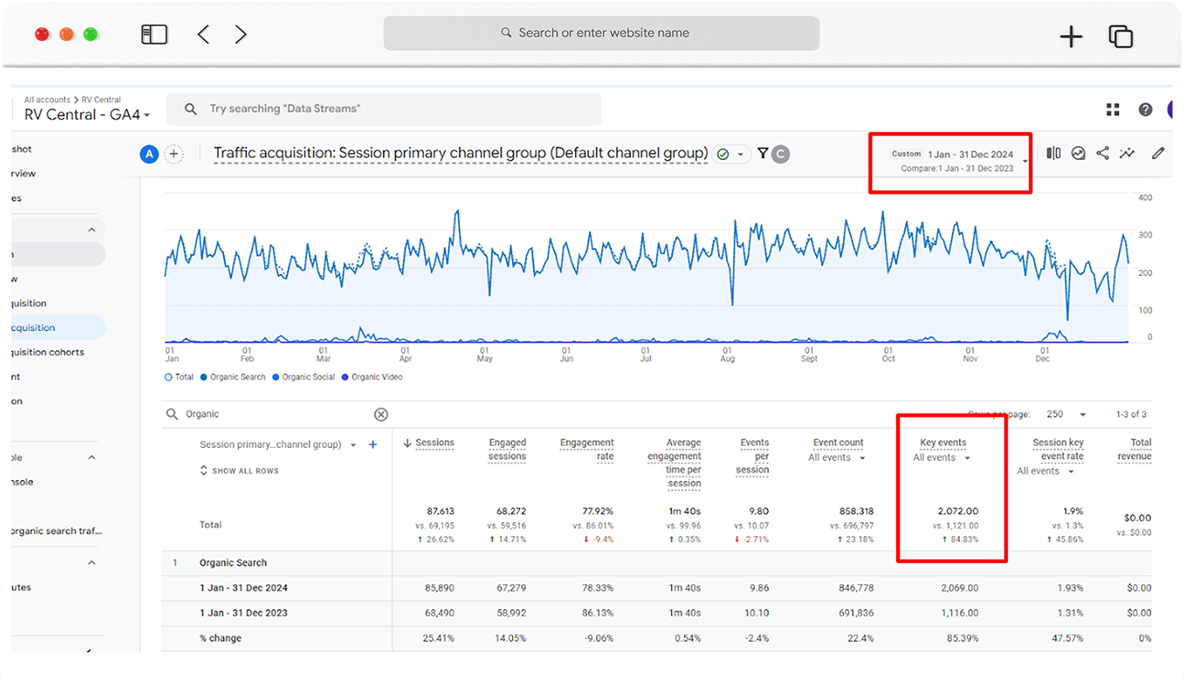This screenshot has width=1184, height=695.
Task: Go forward with the browser forward arrow
Action: pyautogui.click(x=240, y=34)
